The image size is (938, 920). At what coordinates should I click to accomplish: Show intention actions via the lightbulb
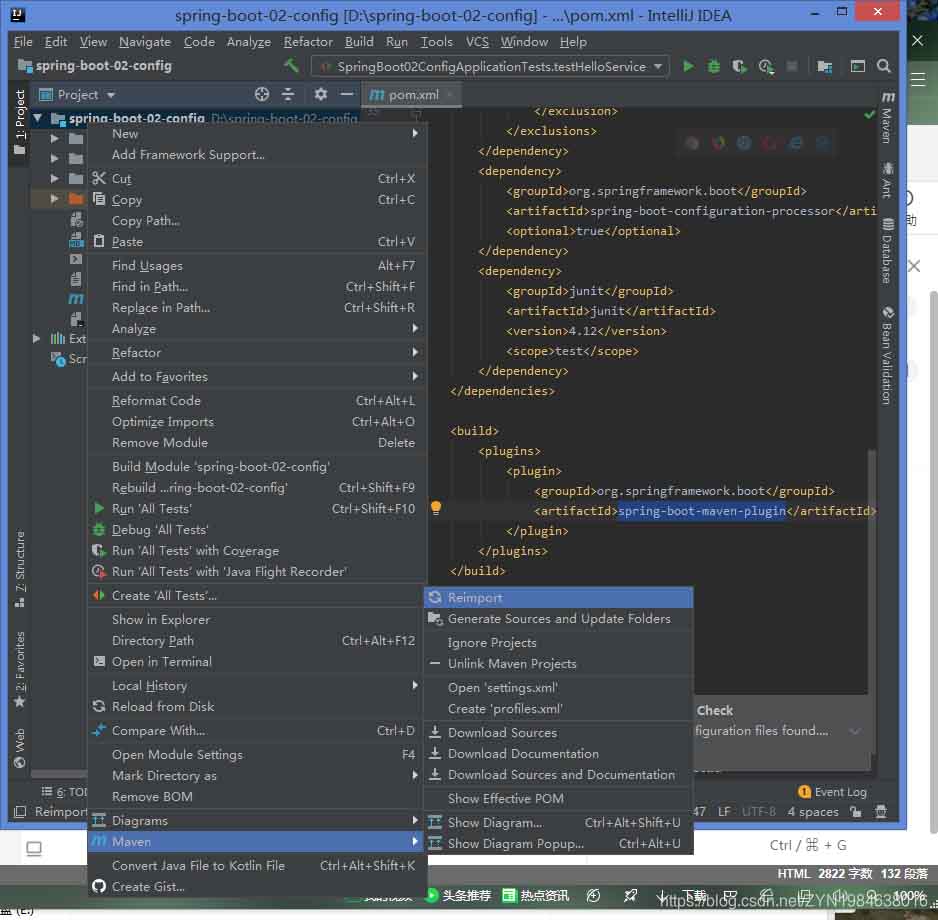(436, 508)
